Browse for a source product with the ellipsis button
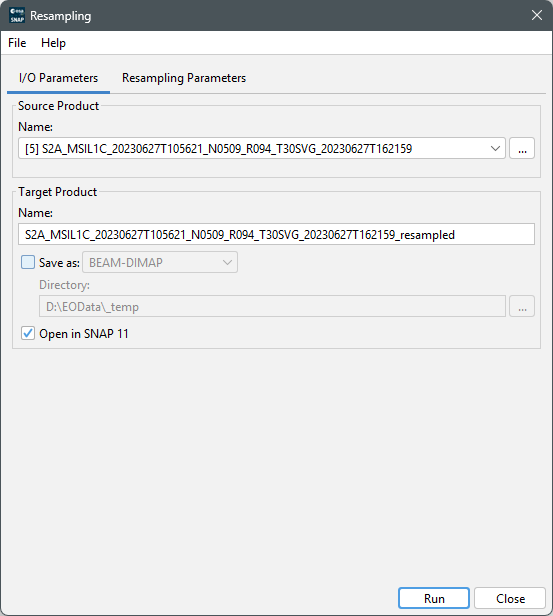The height and width of the screenshot is (616, 553). tap(522, 148)
